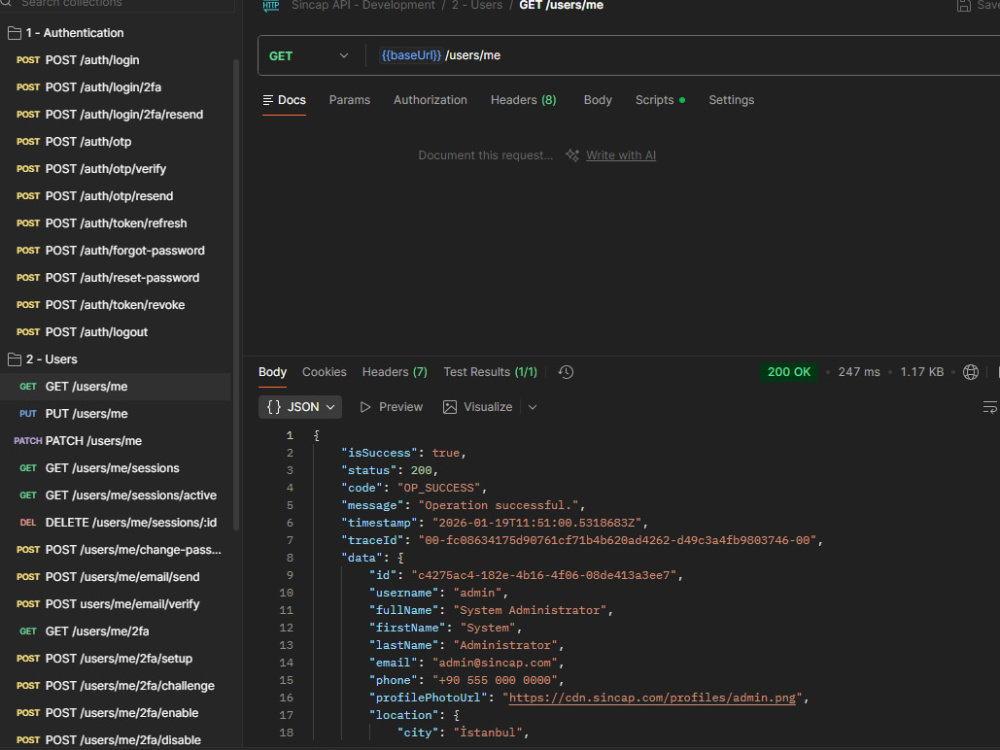The width and height of the screenshot is (1000, 750).
Task: Click the Document this request placeholder
Action: point(485,156)
